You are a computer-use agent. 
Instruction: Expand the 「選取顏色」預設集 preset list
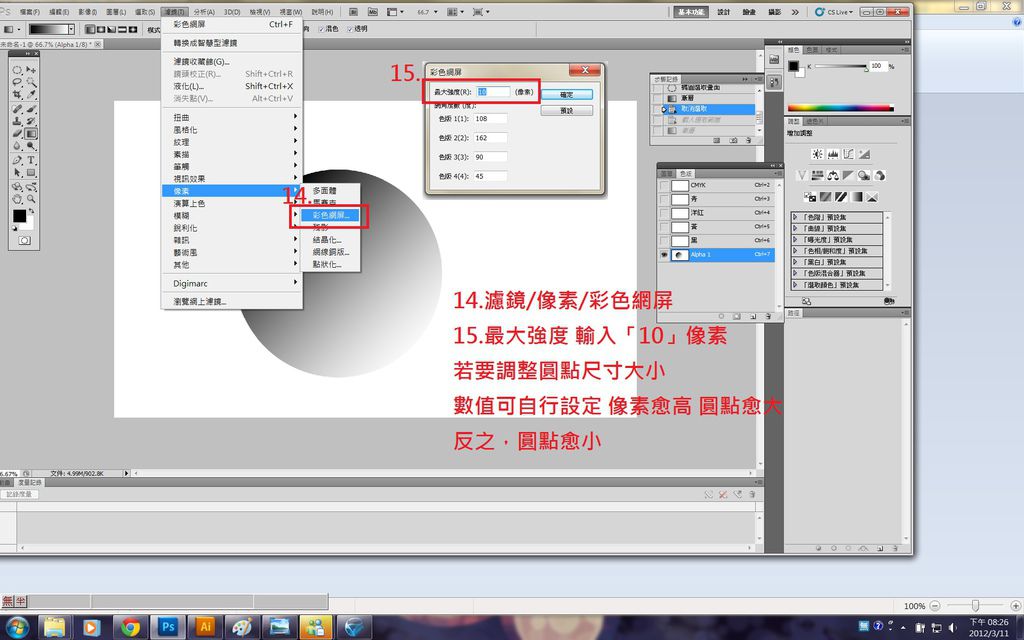point(795,285)
